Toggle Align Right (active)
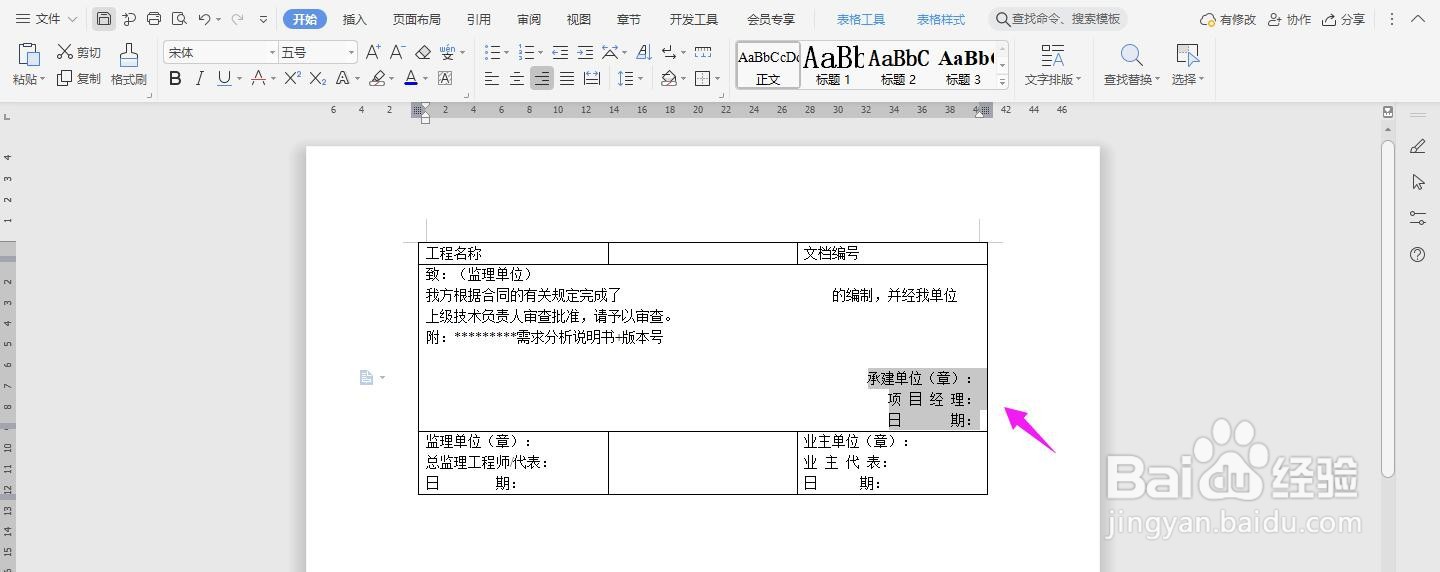This screenshot has height=572, width=1440. (542, 78)
